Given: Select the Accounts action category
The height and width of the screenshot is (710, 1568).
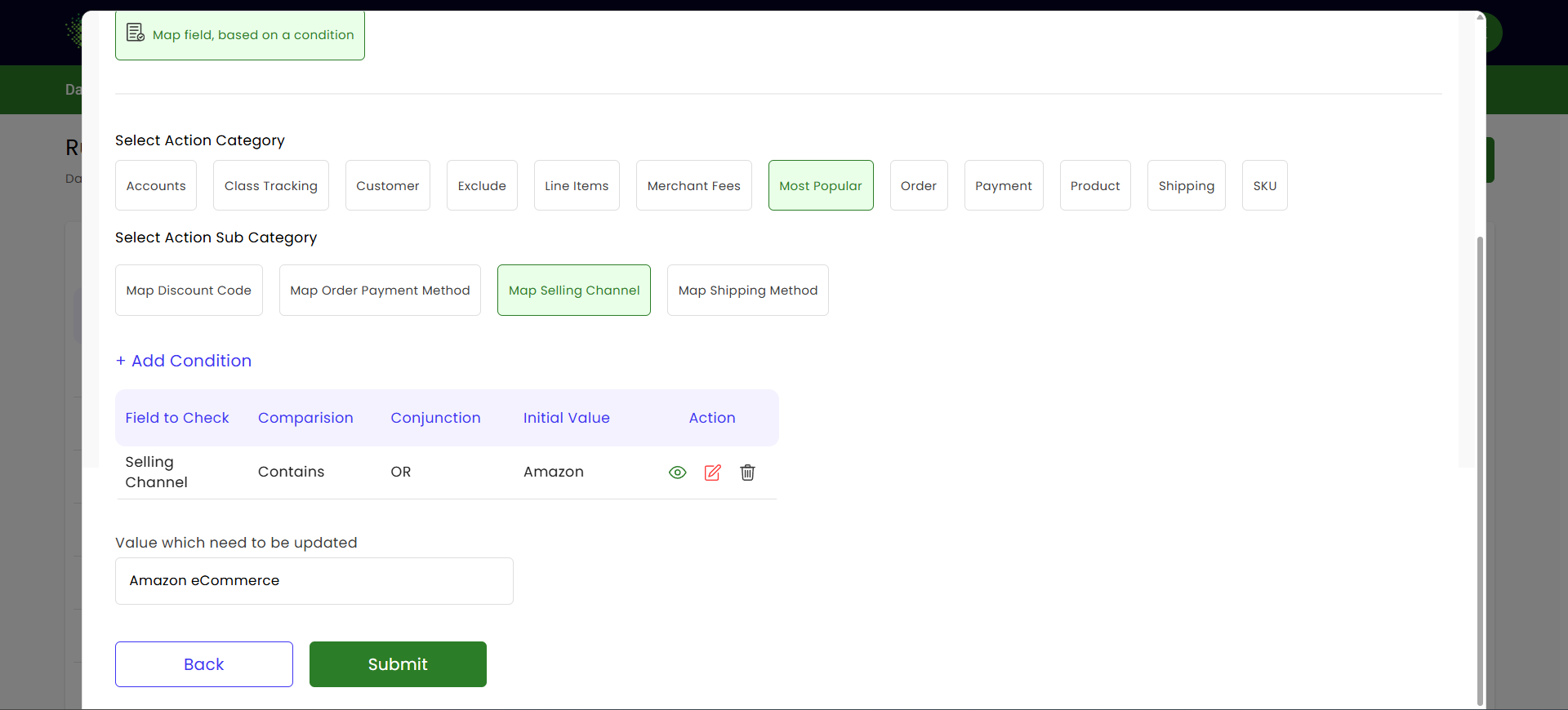Looking at the screenshot, I should pyautogui.click(x=156, y=185).
